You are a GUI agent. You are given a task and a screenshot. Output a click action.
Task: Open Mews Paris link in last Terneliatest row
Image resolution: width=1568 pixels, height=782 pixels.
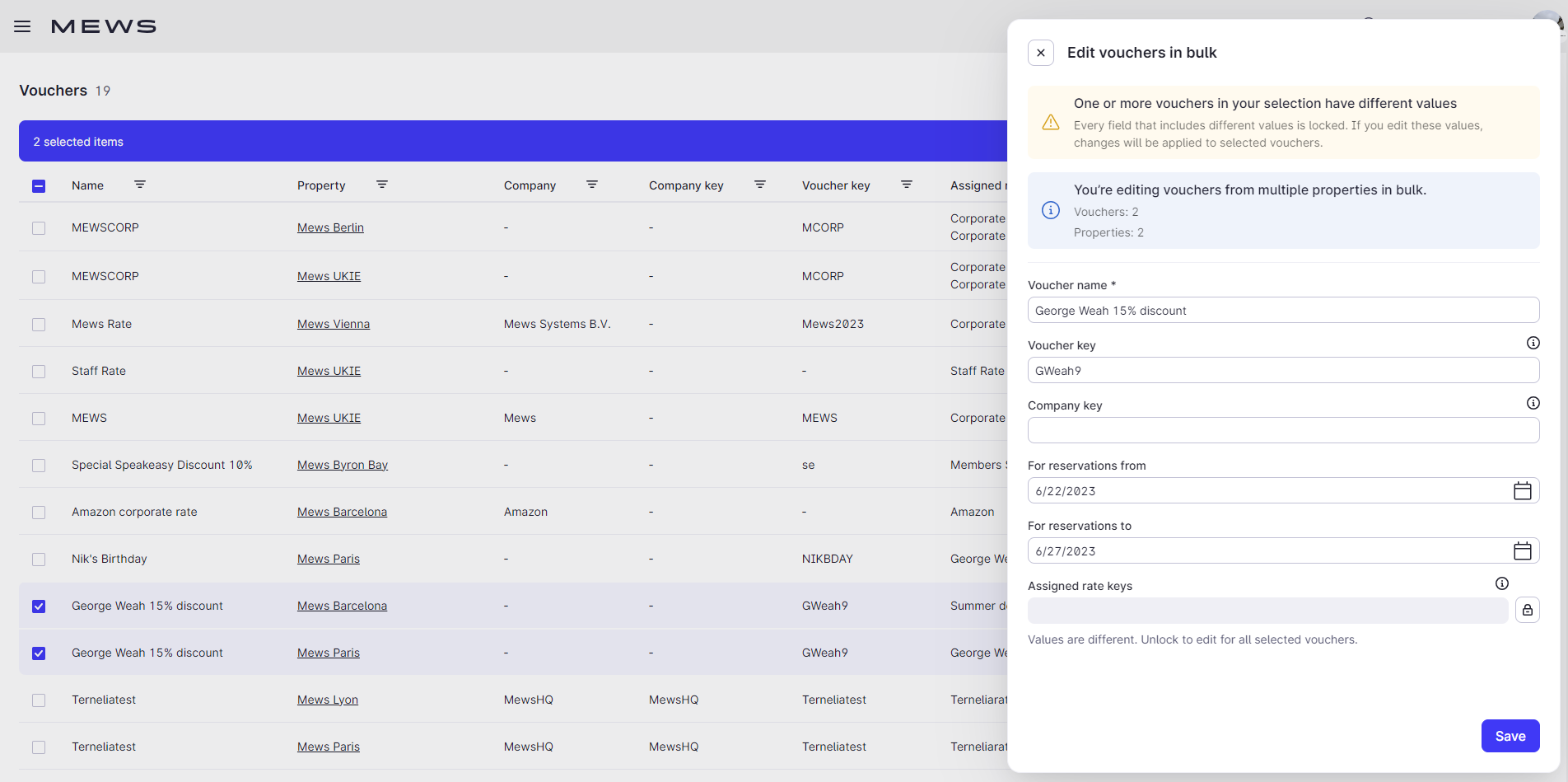[x=329, y=747]
